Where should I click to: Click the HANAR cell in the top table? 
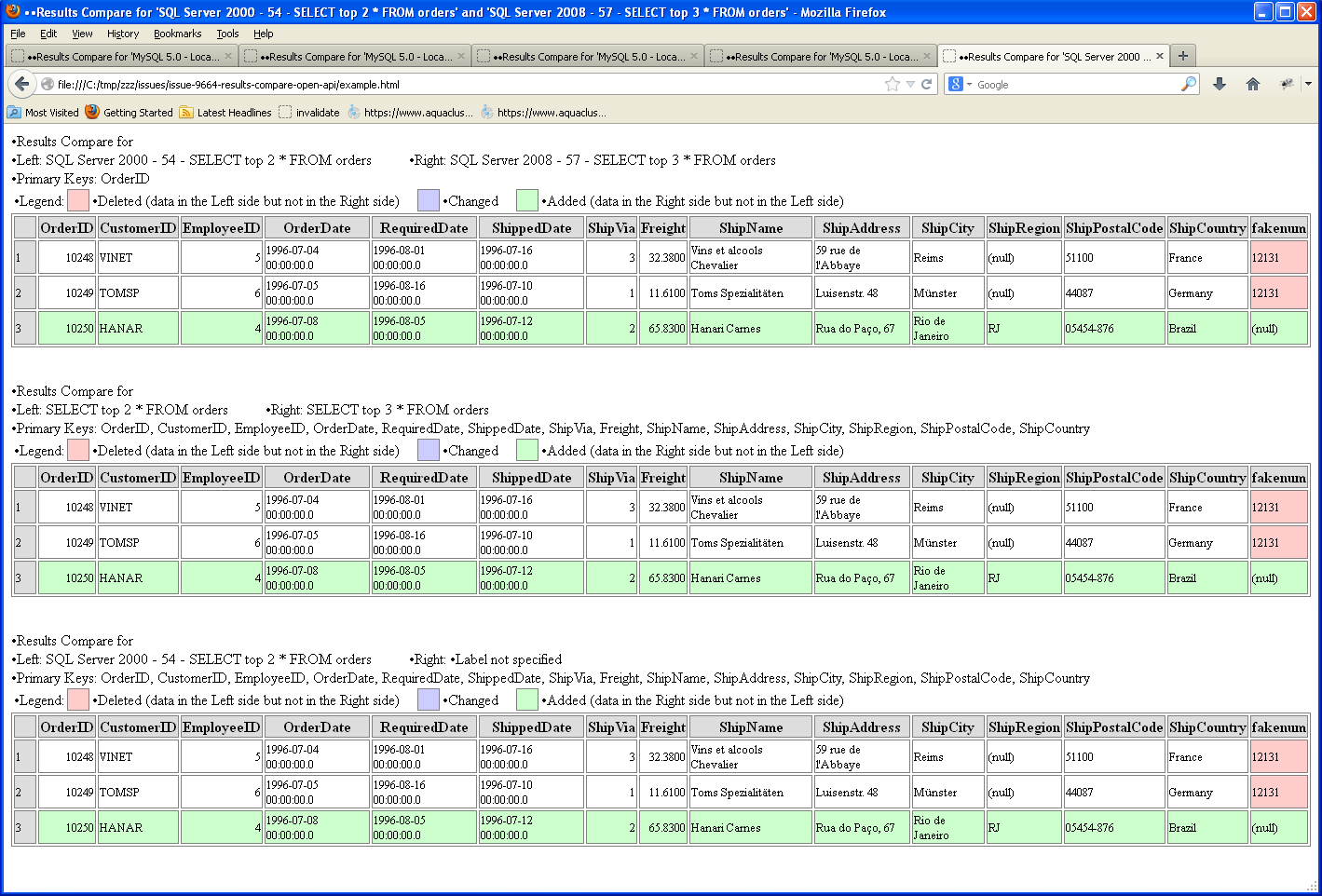coord(138,329)
